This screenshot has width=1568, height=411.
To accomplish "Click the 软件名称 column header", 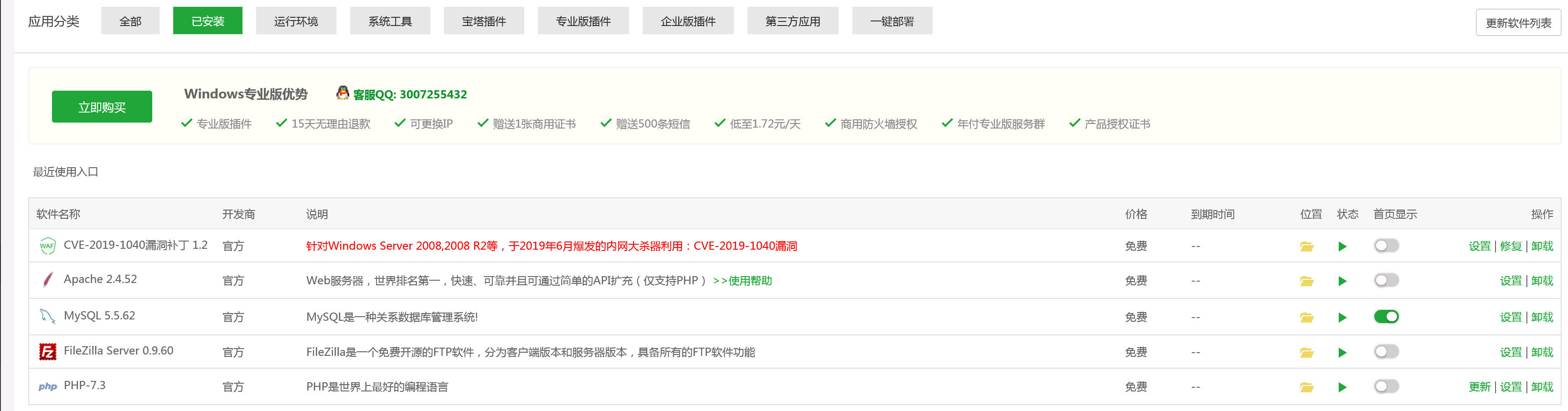I will click(58, 214).
